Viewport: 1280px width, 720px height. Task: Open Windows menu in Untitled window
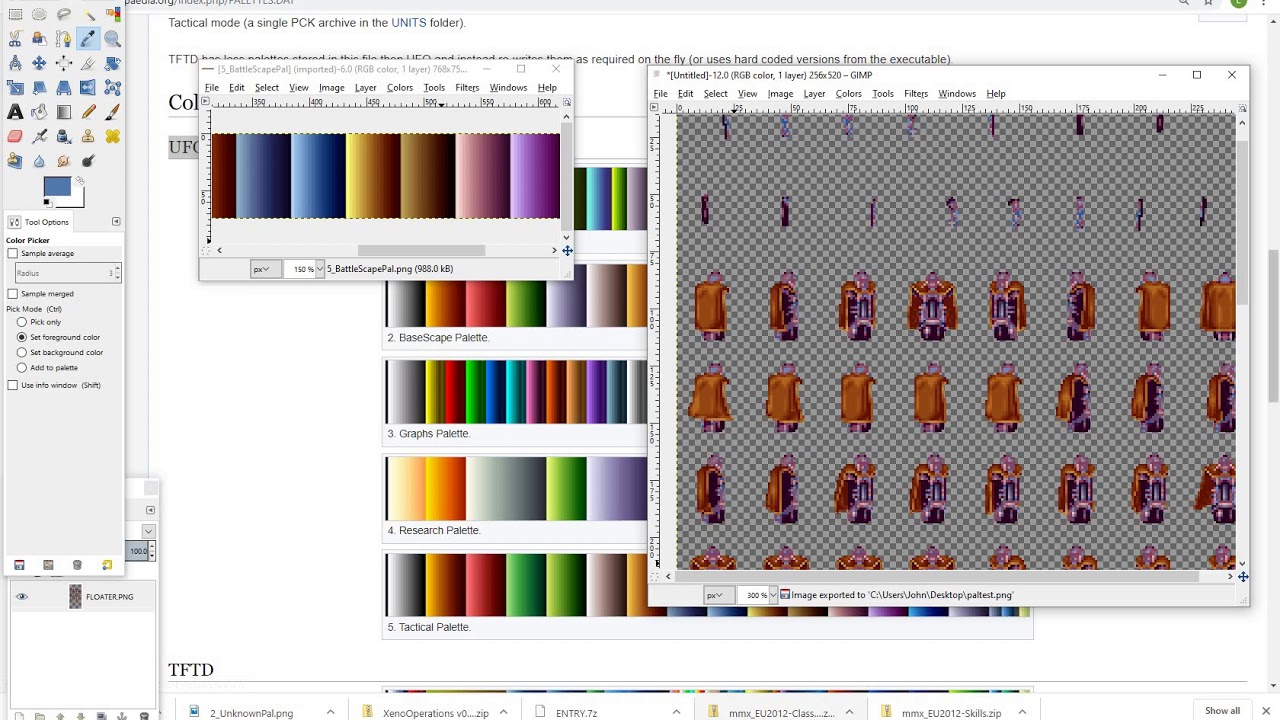(957, 94)
